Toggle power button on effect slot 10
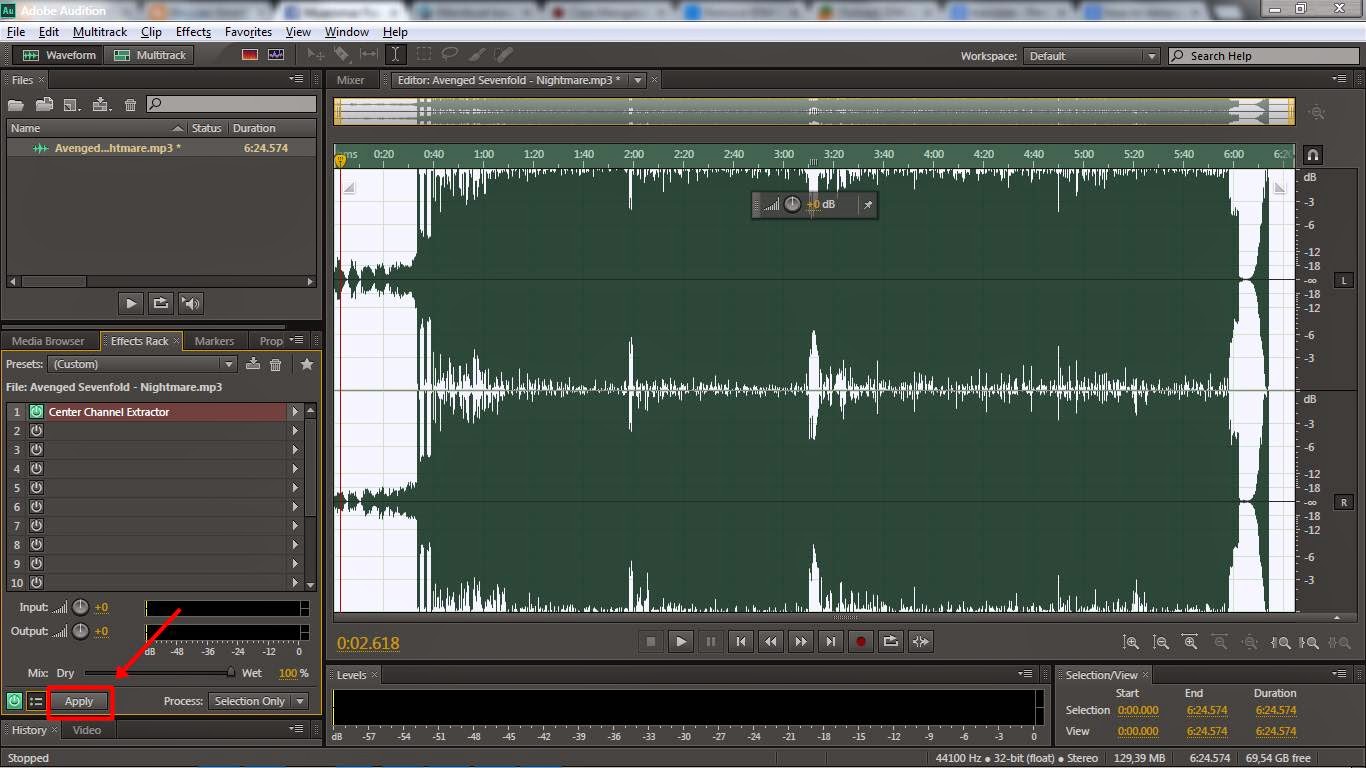The height and width of the screenshot is (768, 1366). click(x=36, y=582)
